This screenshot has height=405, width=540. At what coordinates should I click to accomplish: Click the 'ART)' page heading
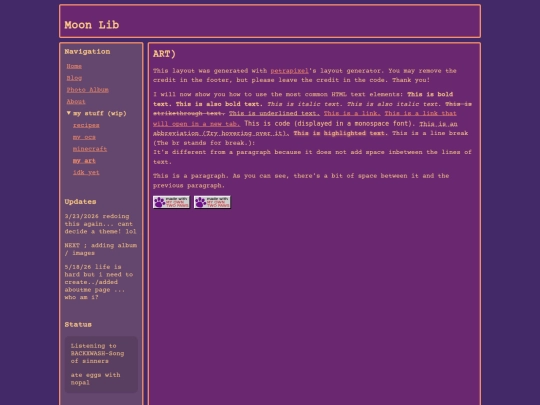[164, 54]
